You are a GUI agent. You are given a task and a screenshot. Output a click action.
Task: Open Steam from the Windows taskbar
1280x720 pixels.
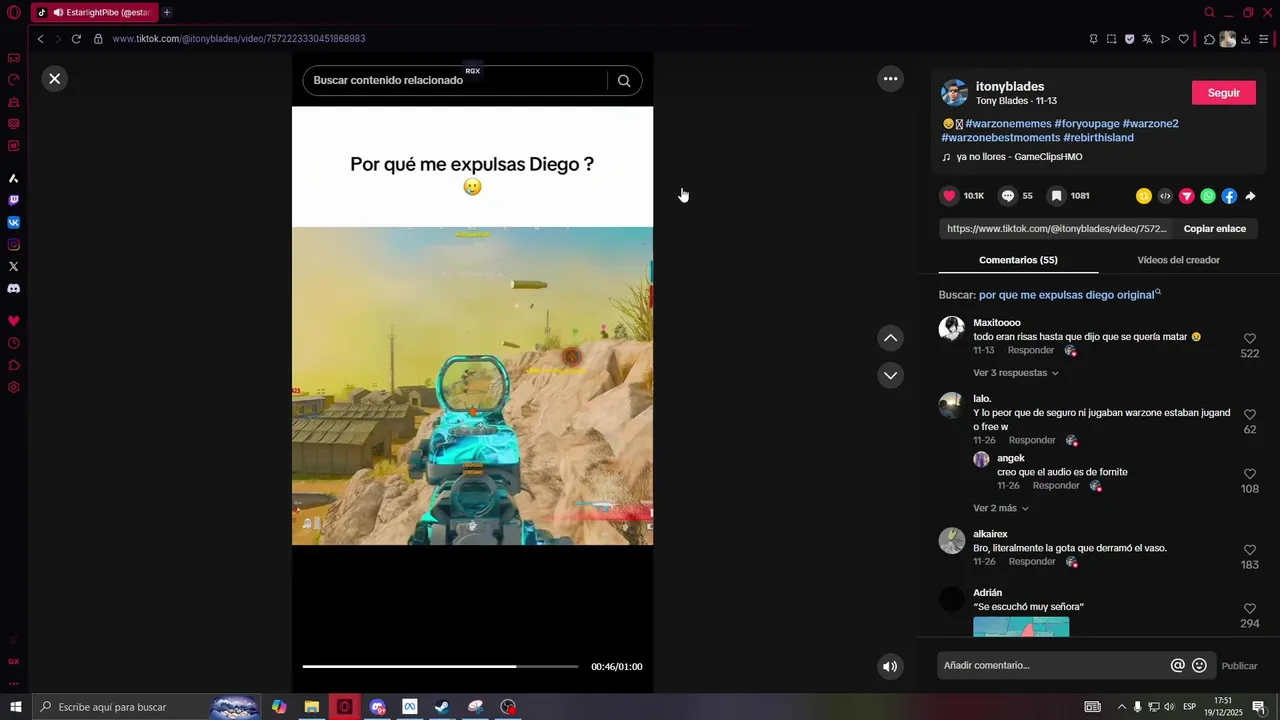441,707
